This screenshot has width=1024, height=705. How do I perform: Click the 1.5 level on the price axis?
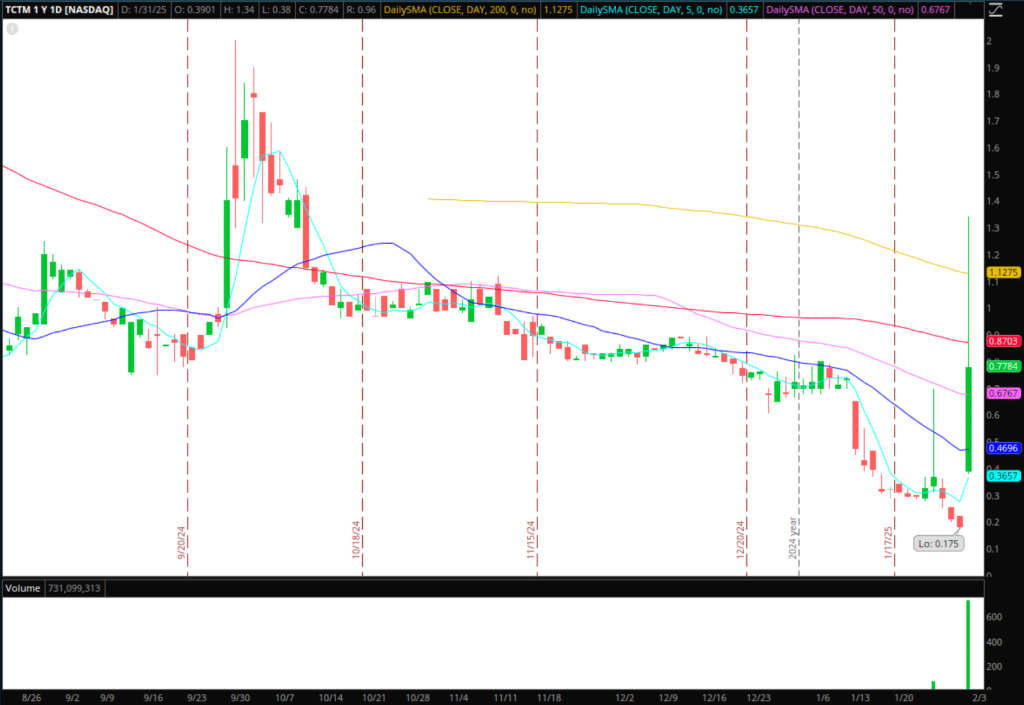[993, 175]
